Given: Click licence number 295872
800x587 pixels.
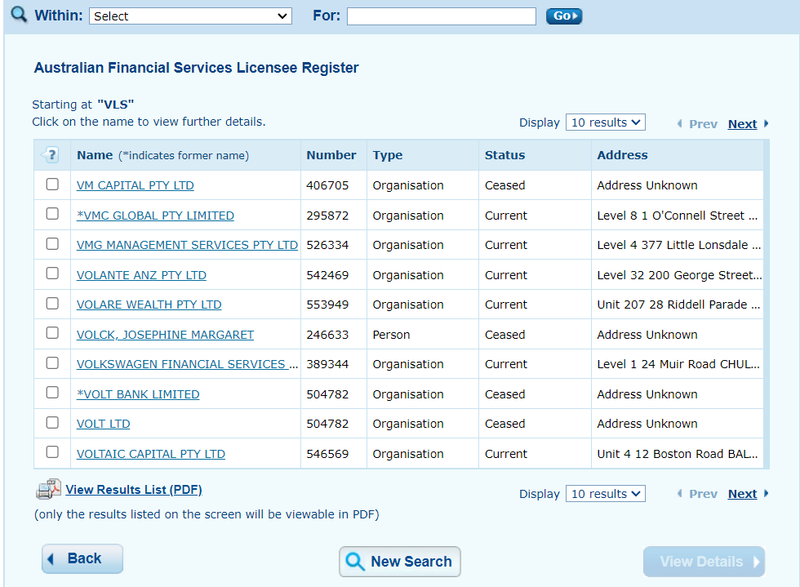Looking at the screenshot, I should pyautogui.click(x=327, y=216).
